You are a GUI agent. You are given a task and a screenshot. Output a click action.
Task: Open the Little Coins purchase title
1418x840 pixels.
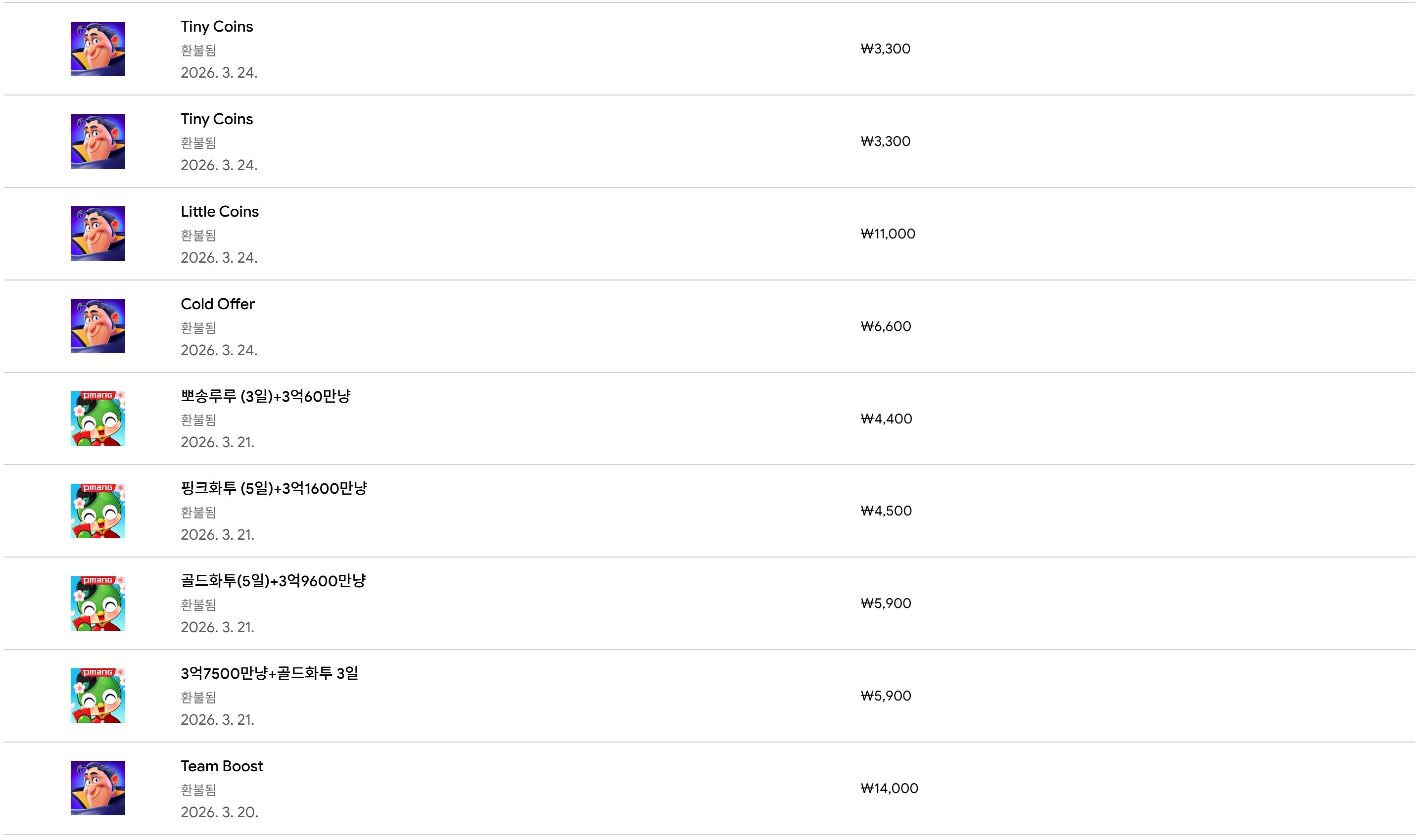pyautogui.click(x=220, y=211)
